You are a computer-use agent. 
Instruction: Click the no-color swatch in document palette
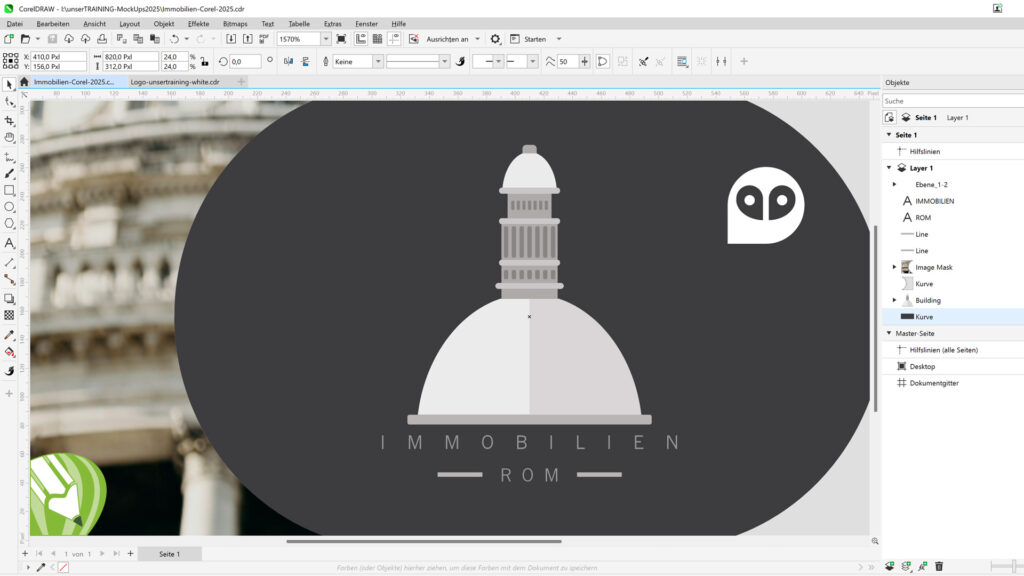63,567
